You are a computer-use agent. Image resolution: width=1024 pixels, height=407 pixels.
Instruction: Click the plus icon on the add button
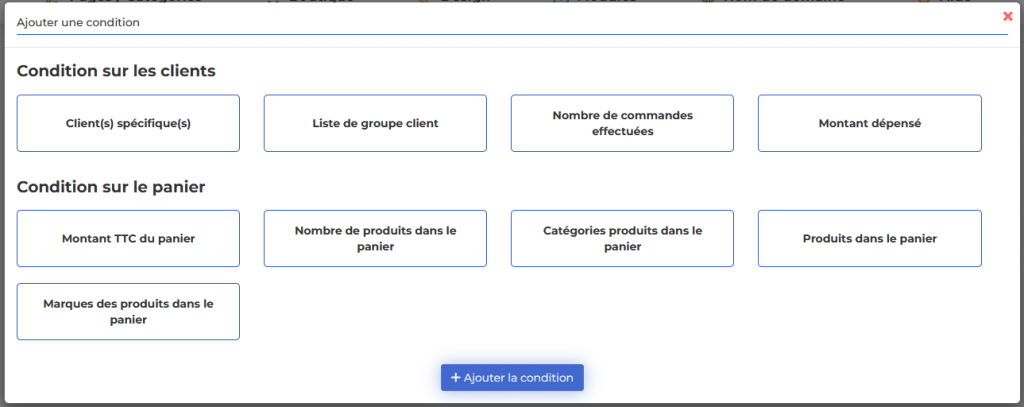pos(456,378)
